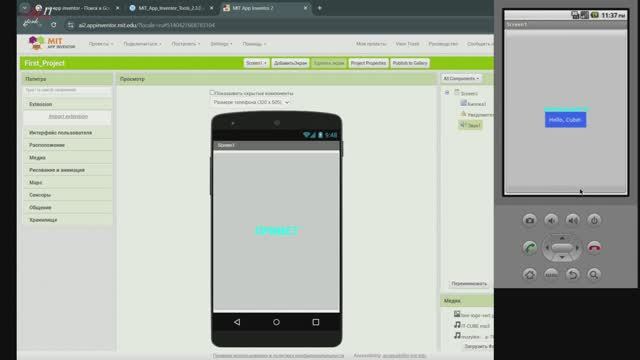Open the Помощь menu

[x=254, y=44]
